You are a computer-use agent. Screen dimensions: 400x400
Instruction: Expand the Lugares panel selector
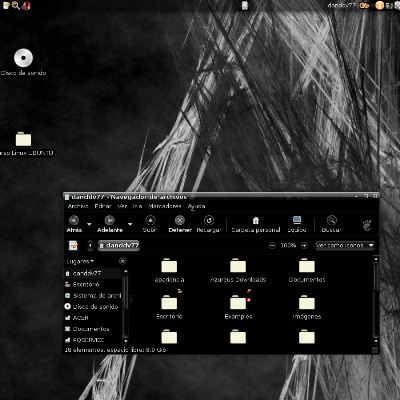click(80, 261)
